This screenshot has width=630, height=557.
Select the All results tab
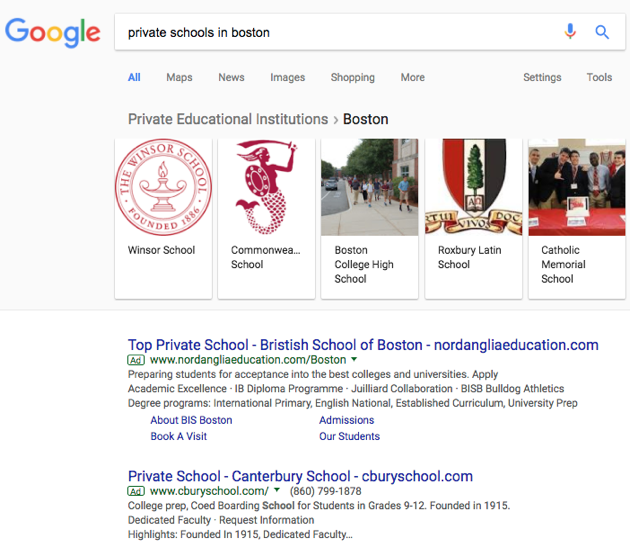(x=134, y=77)
